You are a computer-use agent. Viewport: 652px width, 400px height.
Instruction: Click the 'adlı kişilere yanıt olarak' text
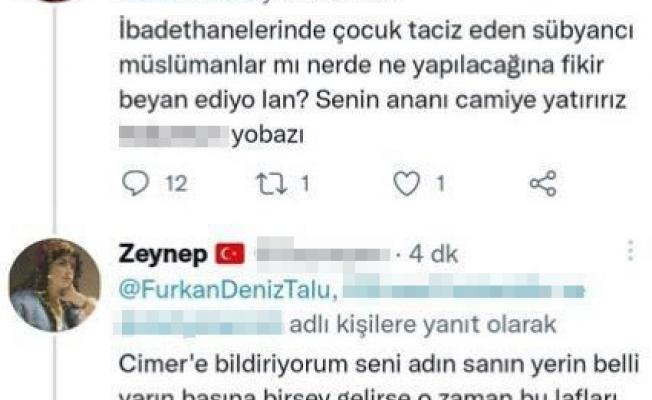[x=423, y=325]
